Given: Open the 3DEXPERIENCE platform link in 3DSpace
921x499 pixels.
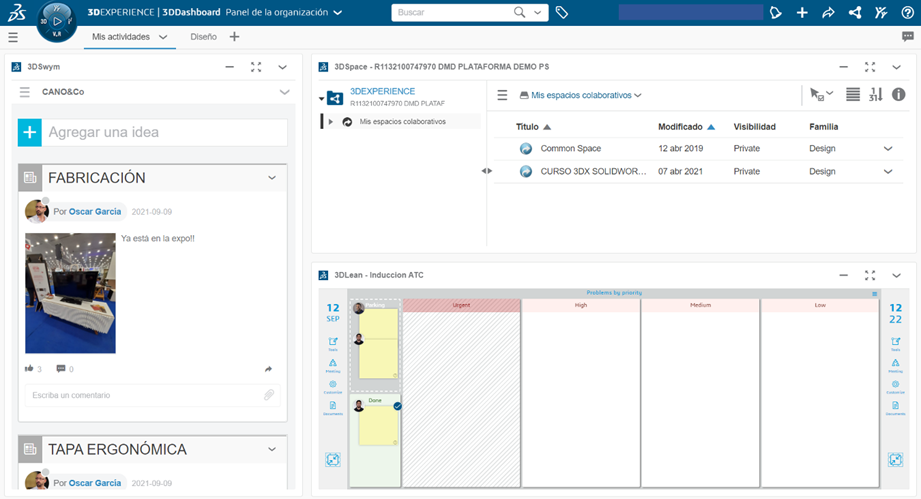Looking at the screenshot, I should pyautogui.click(x=382, y=91).
